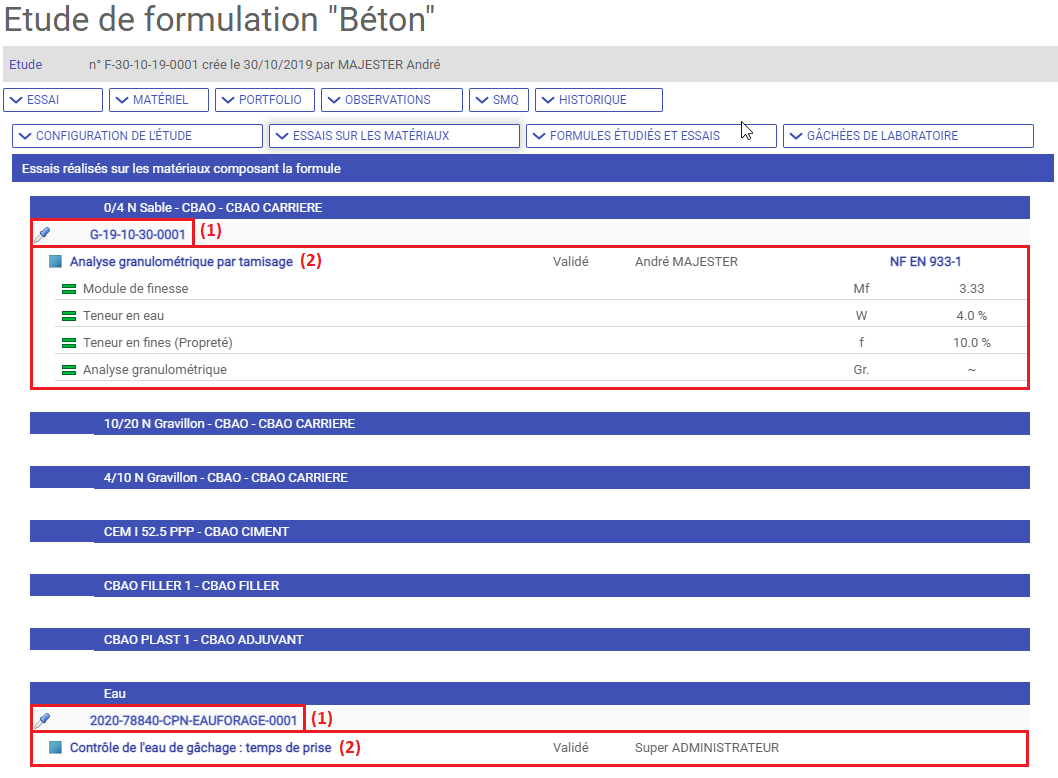Image resolution: width=1058 pixels, height=778 pixels.
Task: Open the PORTFOLIO dropdown
Action: [x=264, y=100]
